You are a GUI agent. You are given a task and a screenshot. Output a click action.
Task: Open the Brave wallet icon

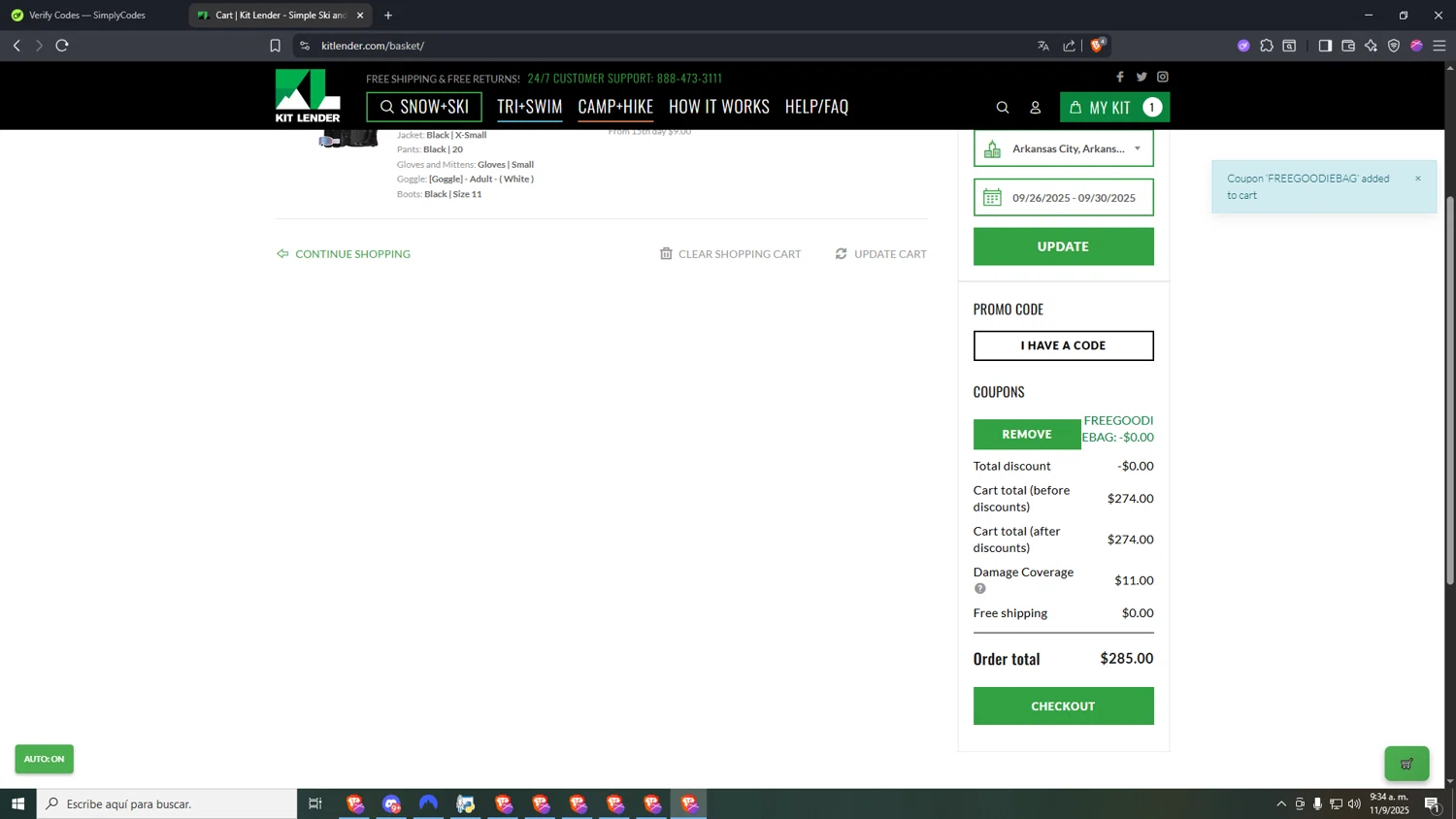click(1348, 46)
